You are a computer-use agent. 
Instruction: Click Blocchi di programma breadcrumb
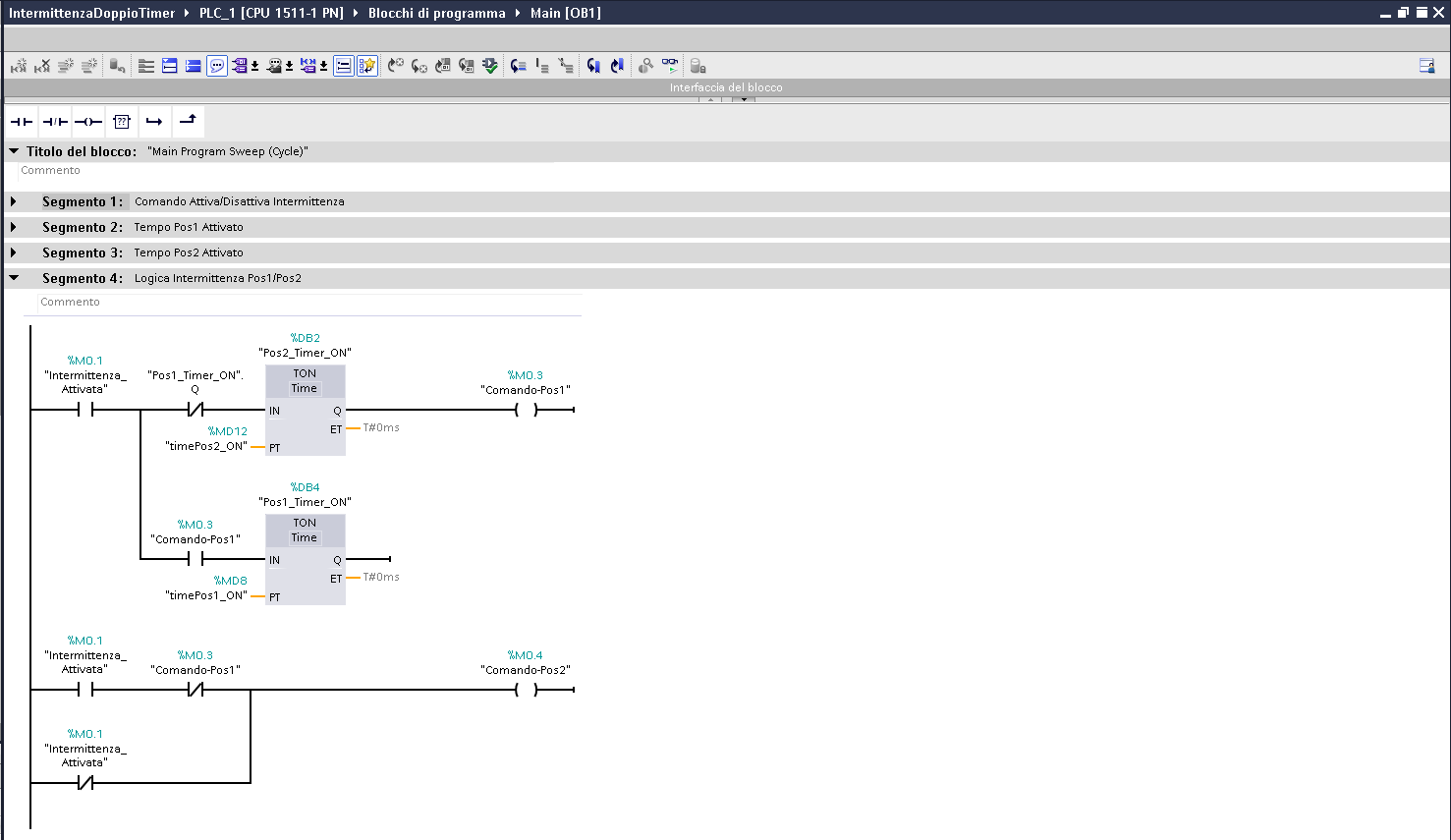436,13
